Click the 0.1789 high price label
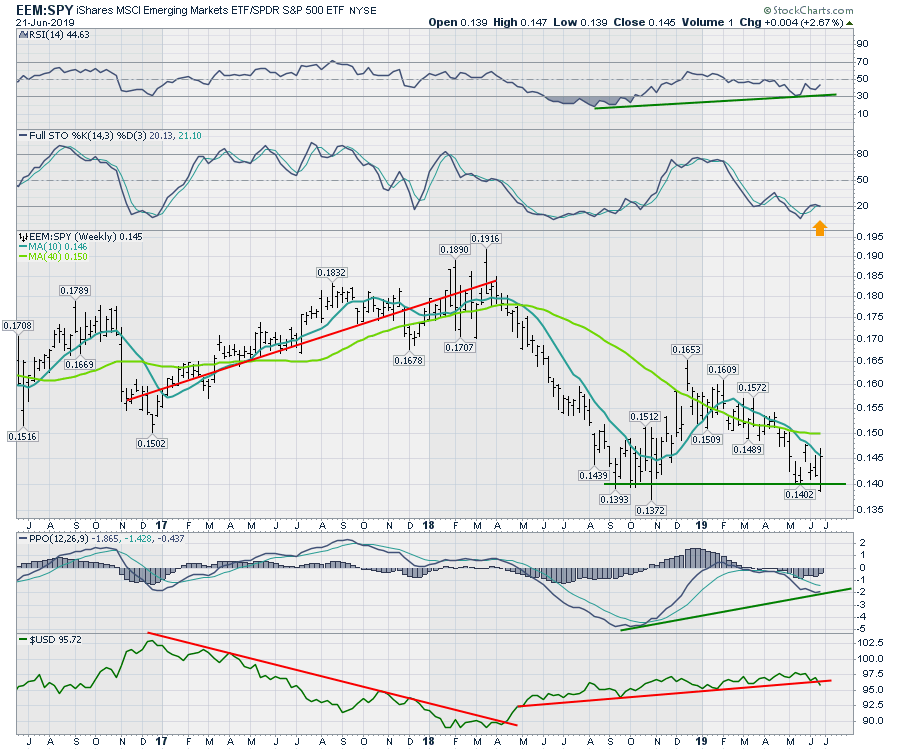This screenshot has height=750, width=900. click(x=75, y=290)
